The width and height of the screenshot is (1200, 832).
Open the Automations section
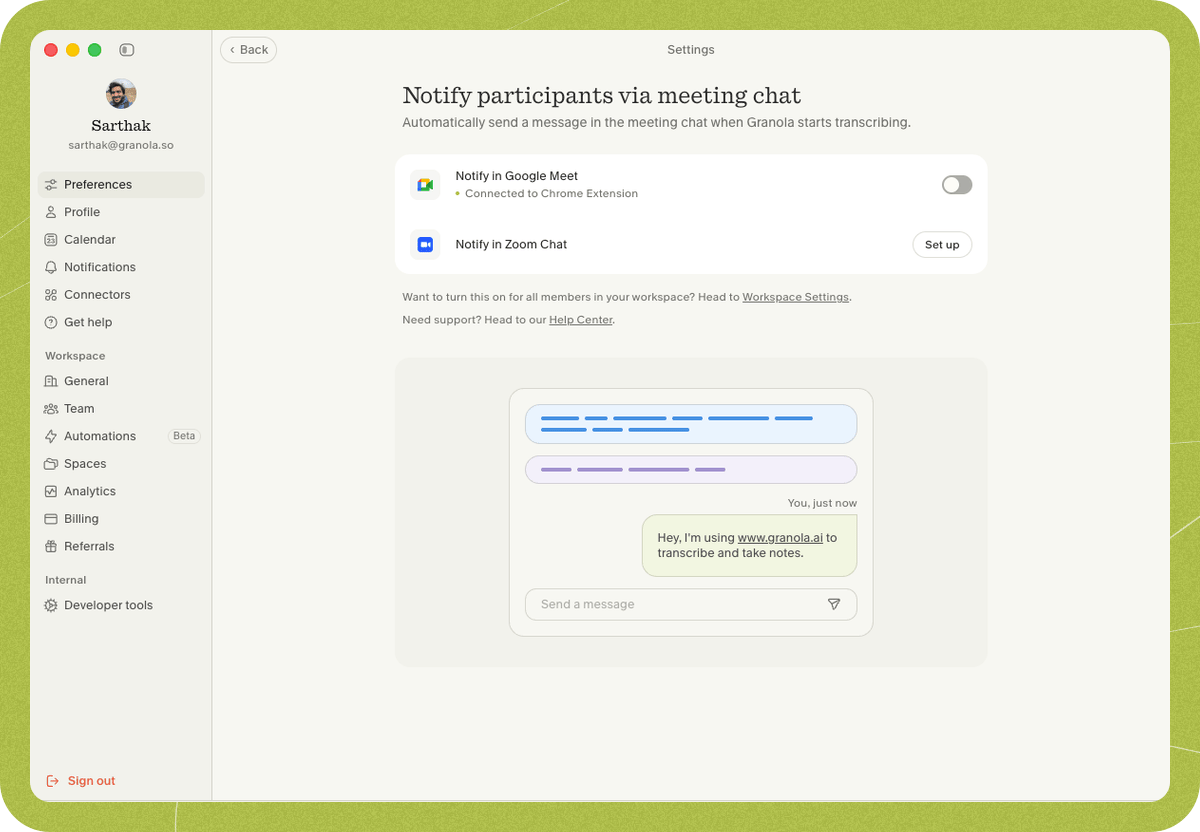(x=121, y=436)
